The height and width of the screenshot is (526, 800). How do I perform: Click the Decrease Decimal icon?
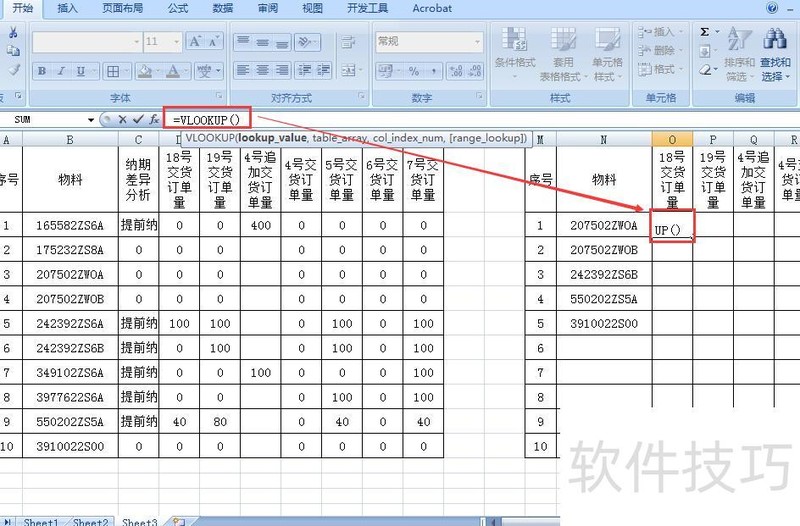475,71
